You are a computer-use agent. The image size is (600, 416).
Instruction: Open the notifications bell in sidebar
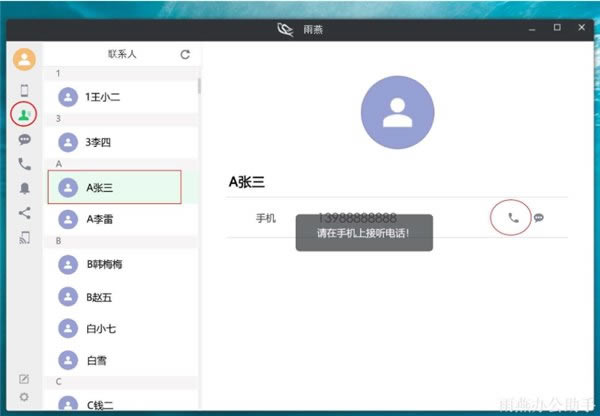(x=24, y=188)
